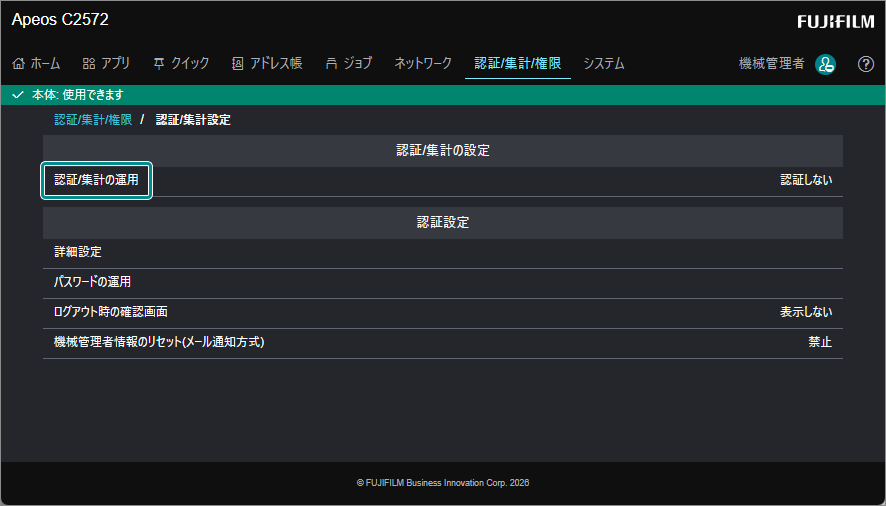Click the FUJIFILM Business Innovation Corp. copyright text

pos(443,483)
